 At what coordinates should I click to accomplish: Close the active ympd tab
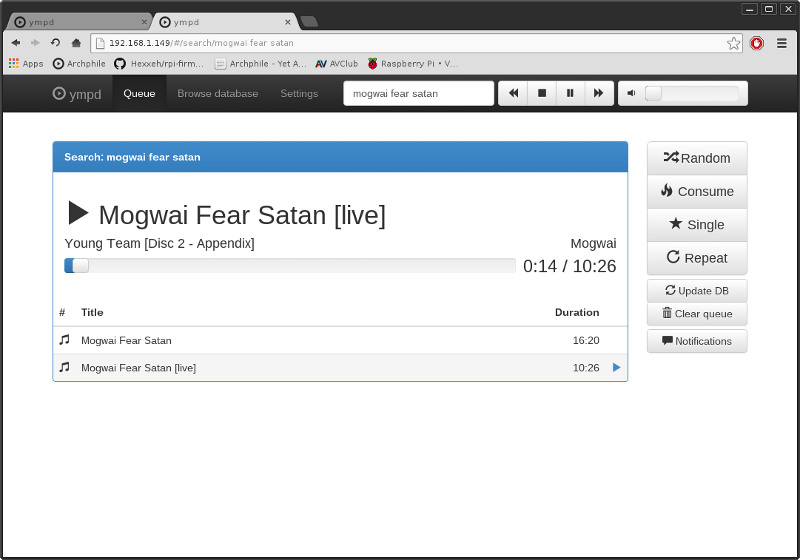[x=288, y=22]
